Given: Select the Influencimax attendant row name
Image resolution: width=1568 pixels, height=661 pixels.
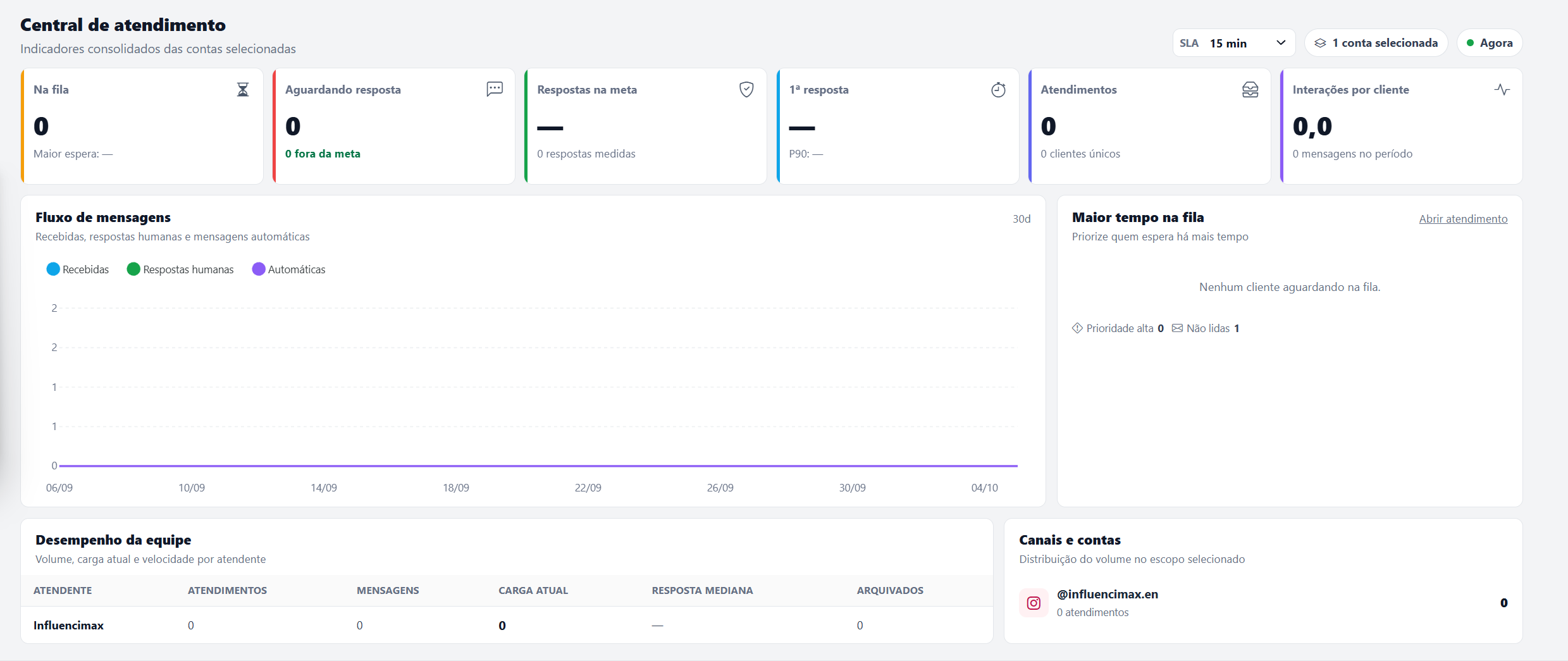Looking at the screenshot, I should pyautogui.click(x=68, y=626).
